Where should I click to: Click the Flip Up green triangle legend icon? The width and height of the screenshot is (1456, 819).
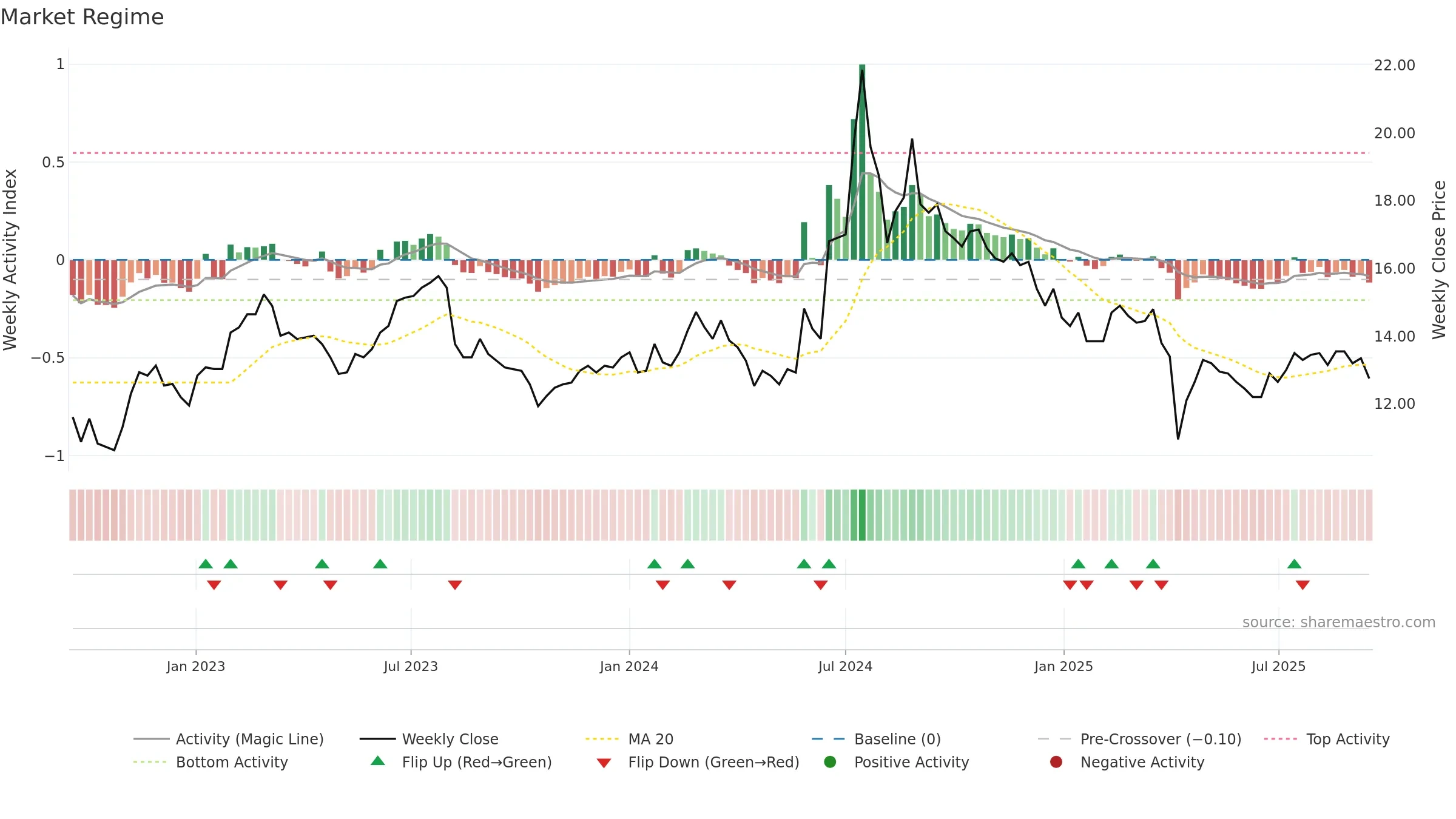click(378, 761)
